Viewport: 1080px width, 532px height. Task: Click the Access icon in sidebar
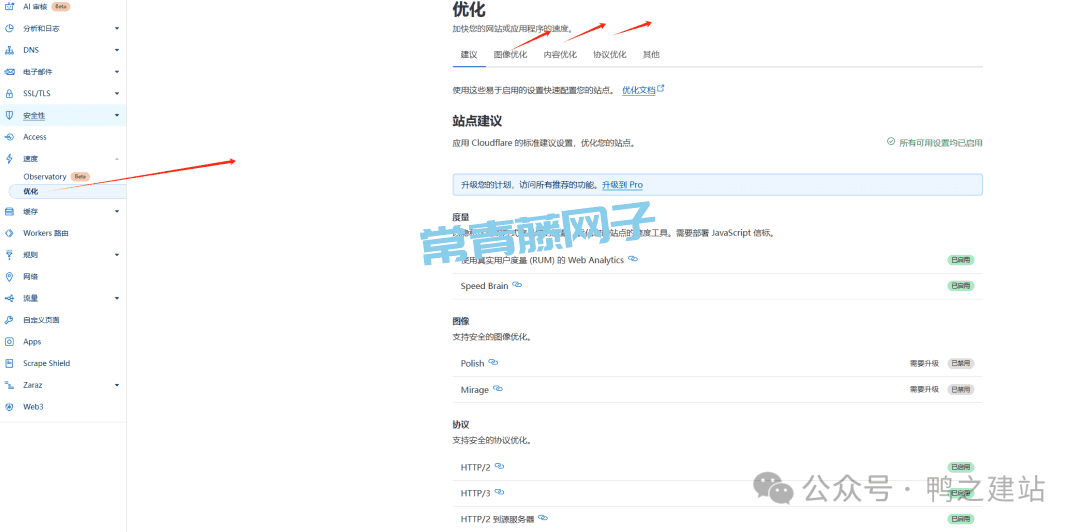pos(9,137)
